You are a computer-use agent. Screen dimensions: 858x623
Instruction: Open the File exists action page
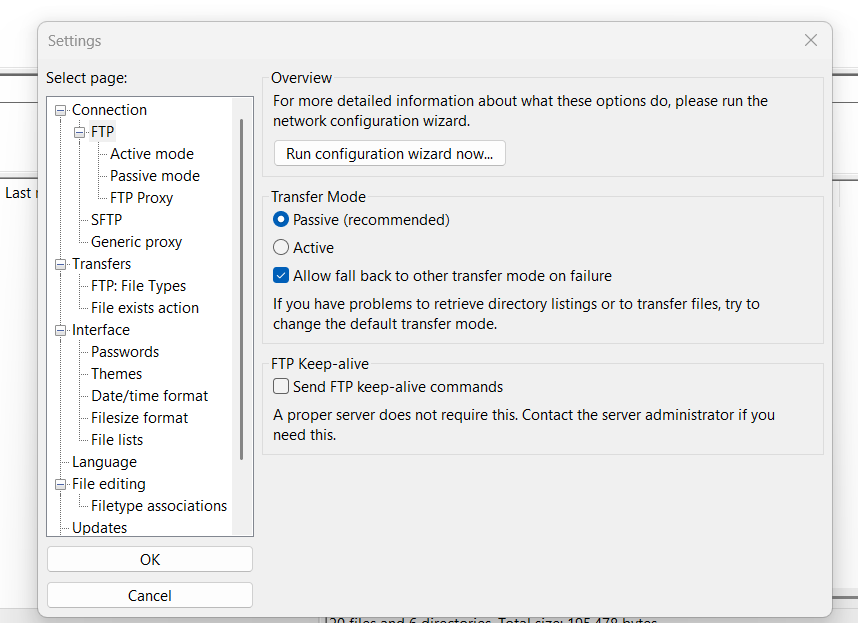[x=143, y=307]
